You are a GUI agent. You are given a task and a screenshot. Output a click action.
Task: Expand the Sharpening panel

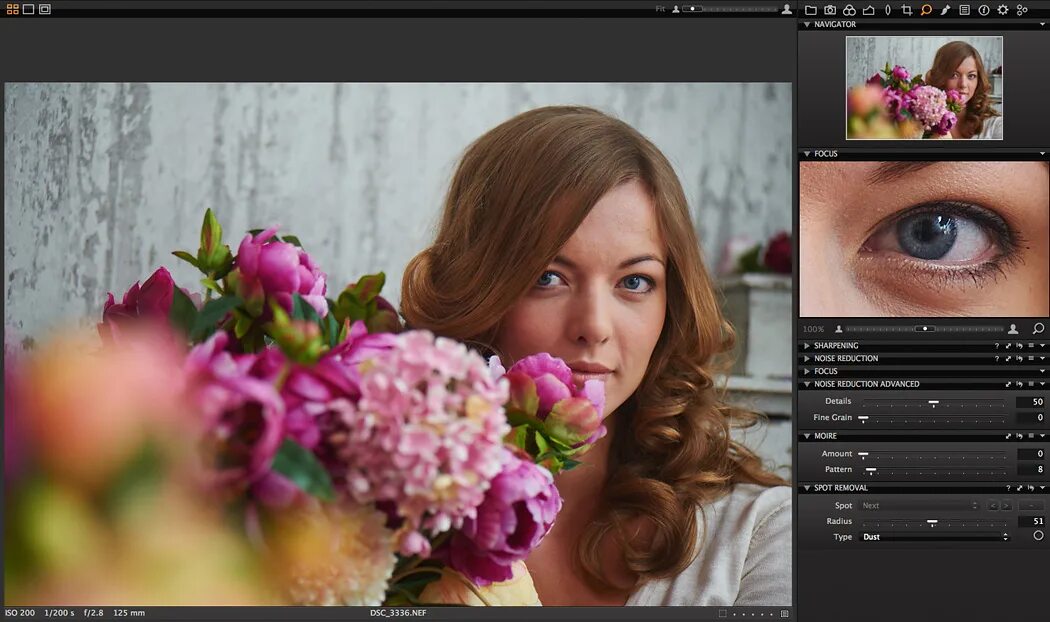point(807,346)
